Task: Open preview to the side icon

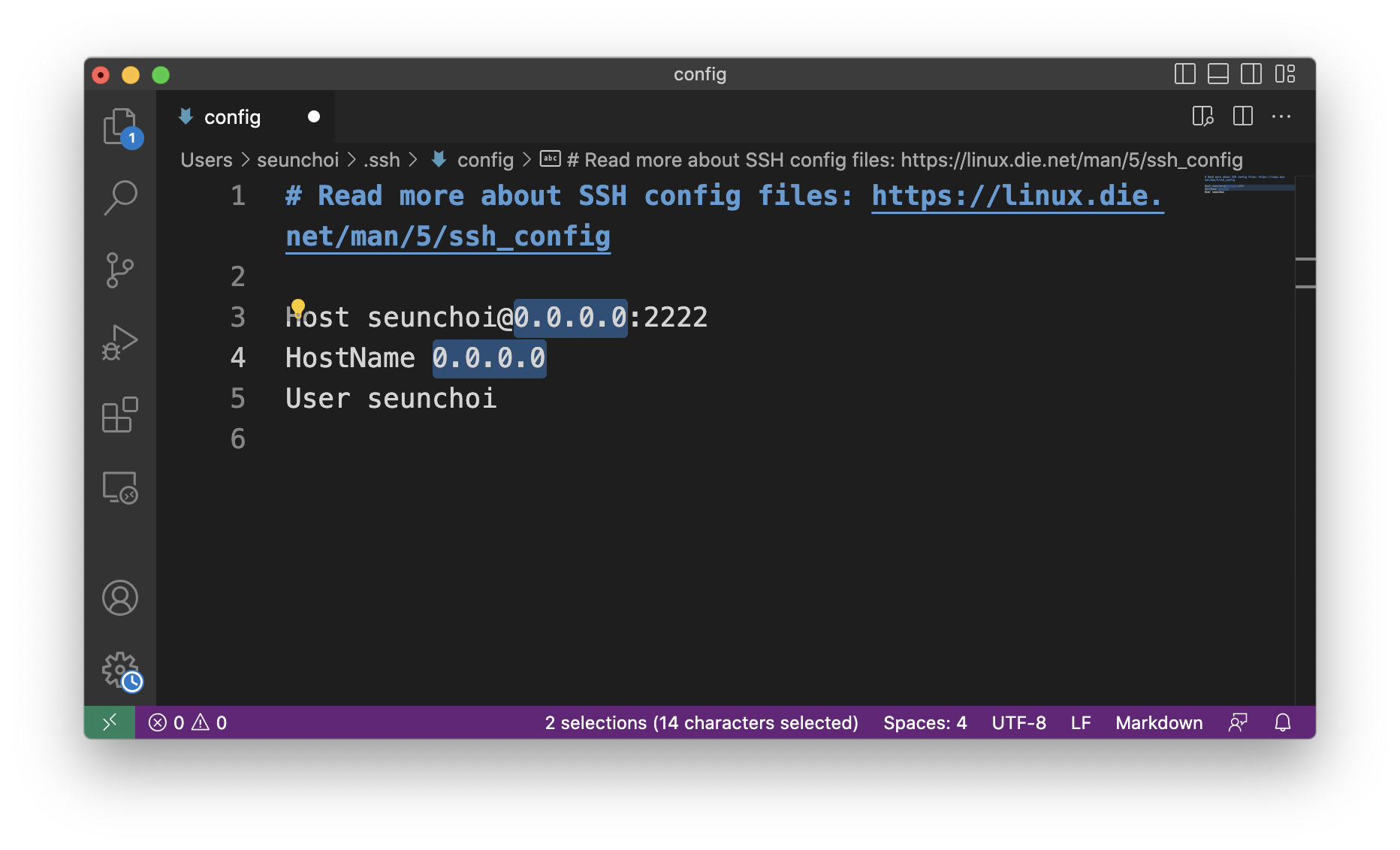Action: (x=1203, y=116)
